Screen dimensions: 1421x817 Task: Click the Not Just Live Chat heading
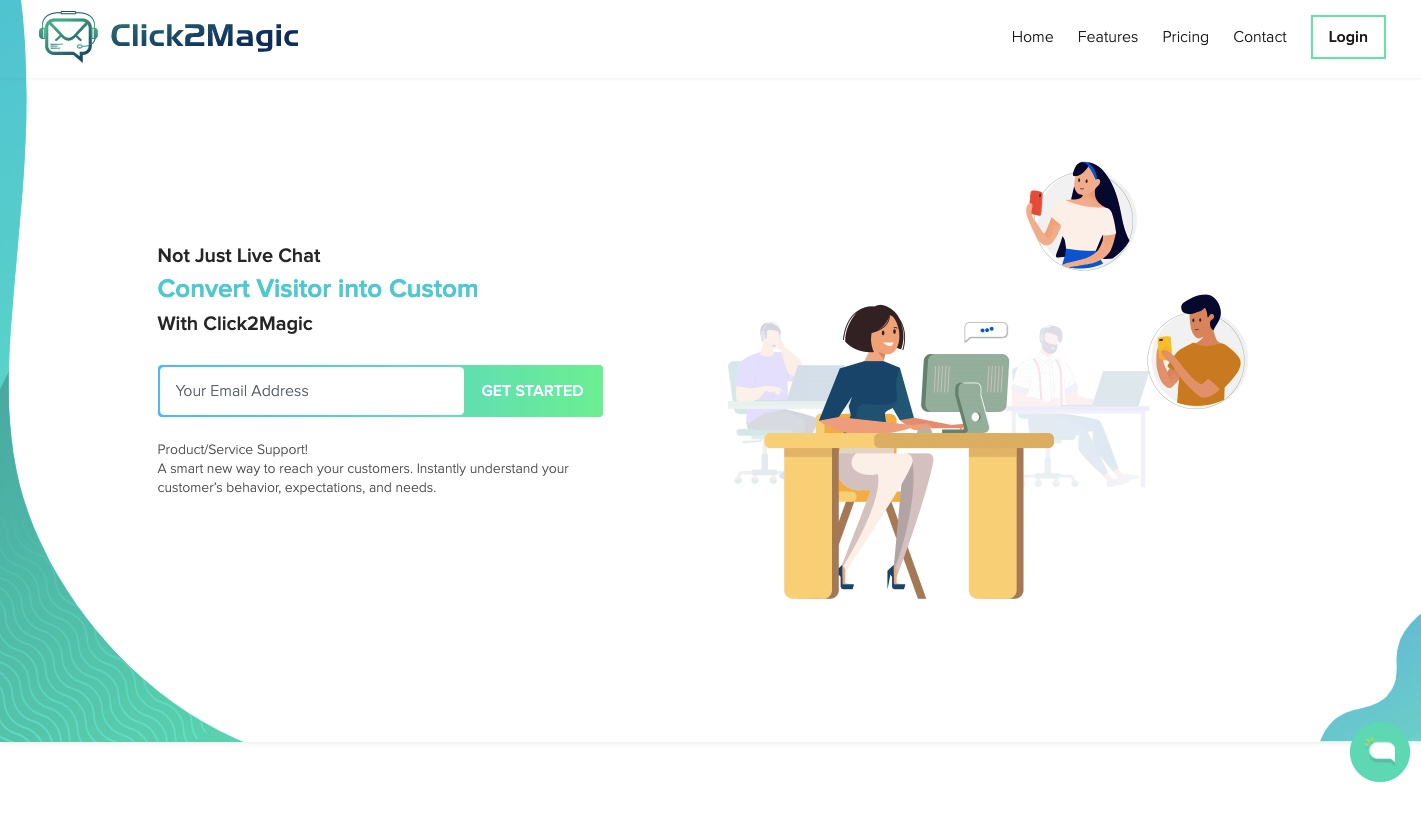(239, 256)
